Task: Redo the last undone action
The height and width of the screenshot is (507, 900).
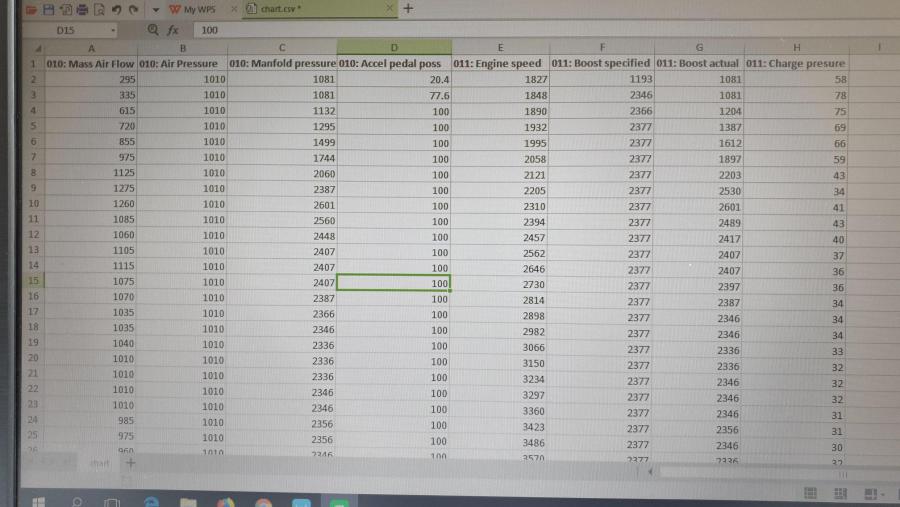Action: tap(133, 9)
